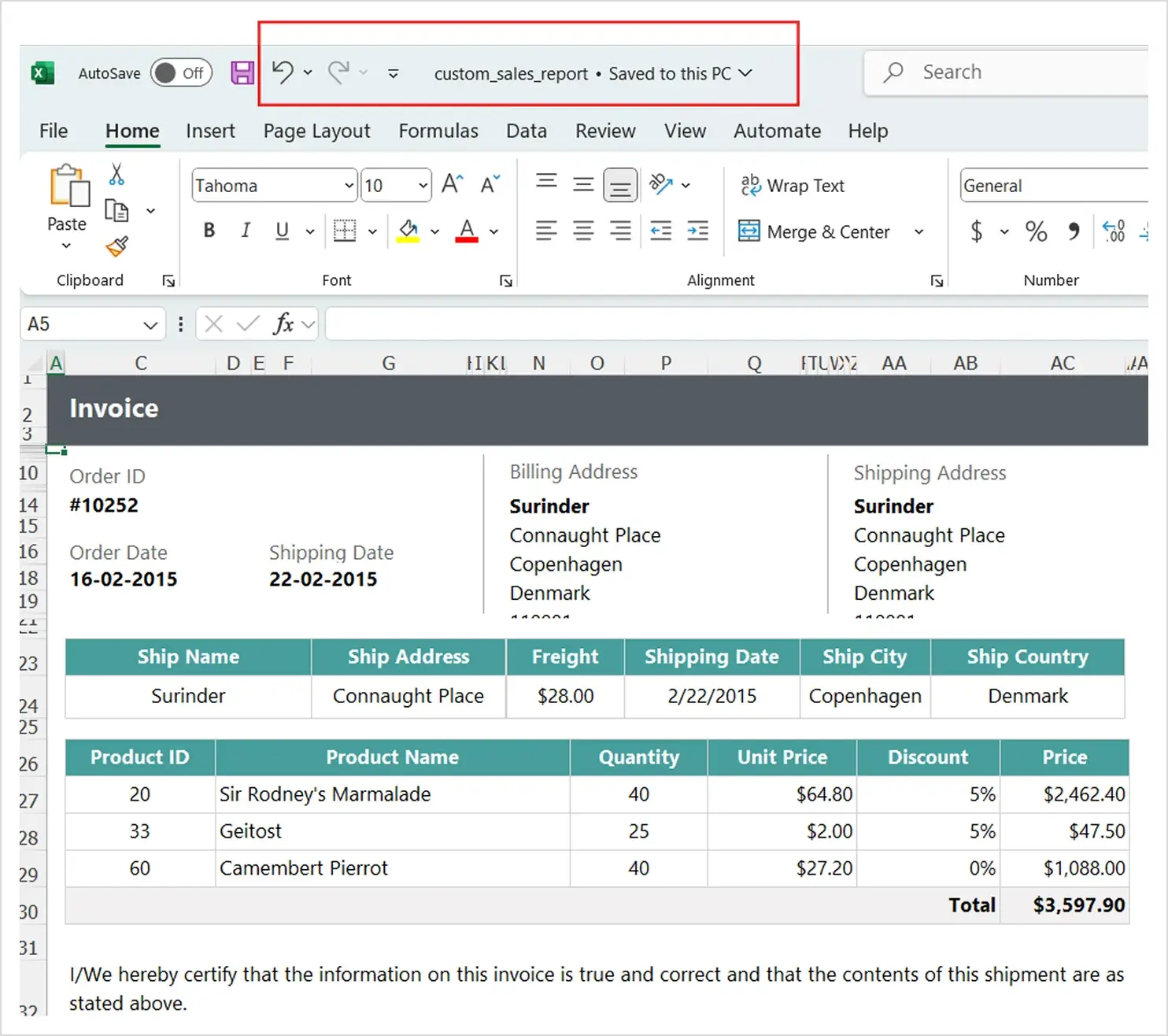Image resolution: width=1168 pixels, height=1036 pixels.
Task: Switch to the Formulas tab
Action: [438, 131]
